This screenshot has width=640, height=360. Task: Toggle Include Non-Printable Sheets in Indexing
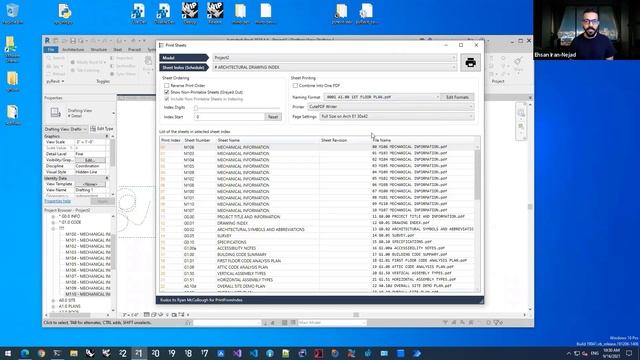coord(167,99)
